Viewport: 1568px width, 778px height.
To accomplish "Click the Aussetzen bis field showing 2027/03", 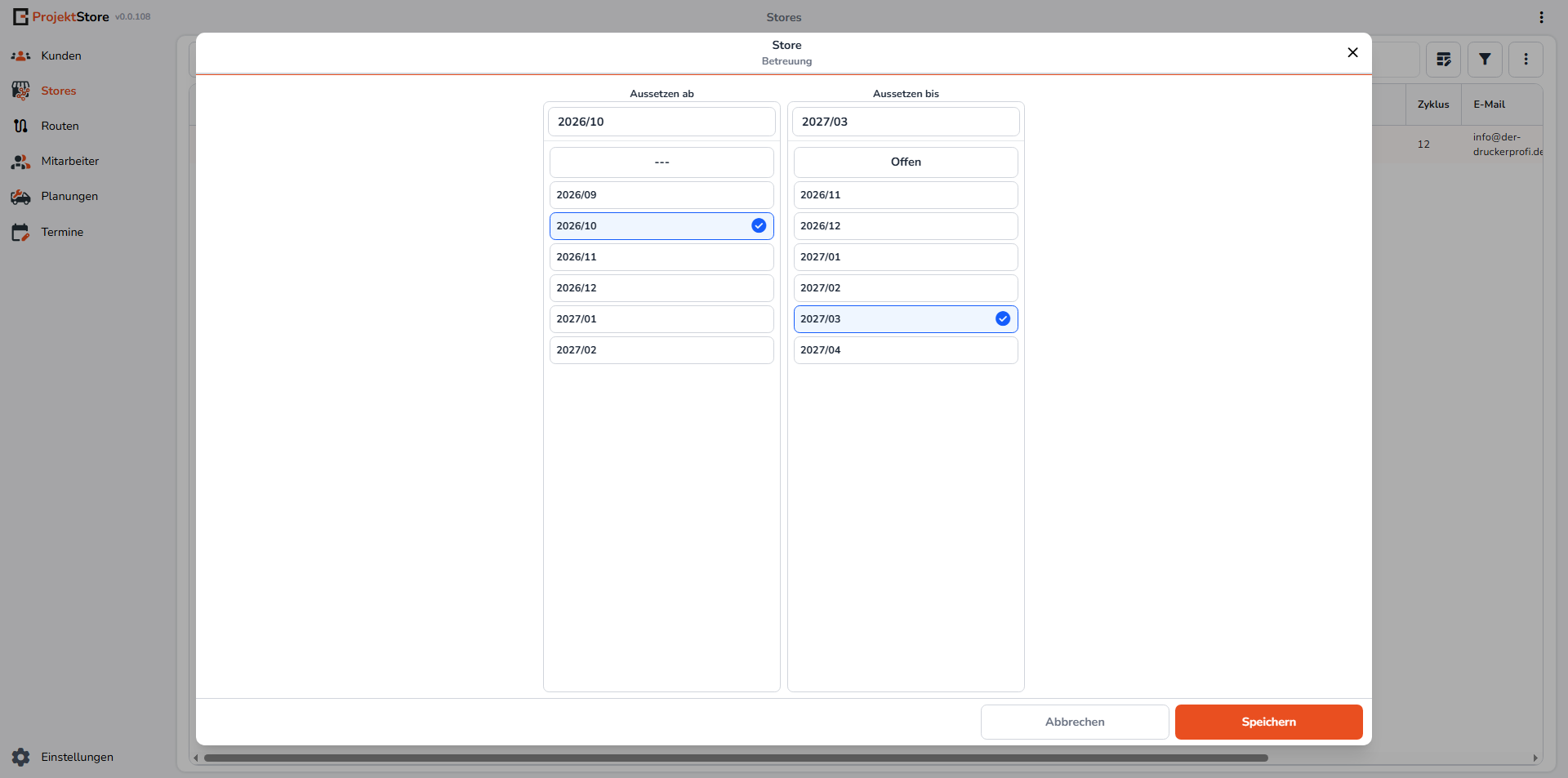I will tap(906, 122).
